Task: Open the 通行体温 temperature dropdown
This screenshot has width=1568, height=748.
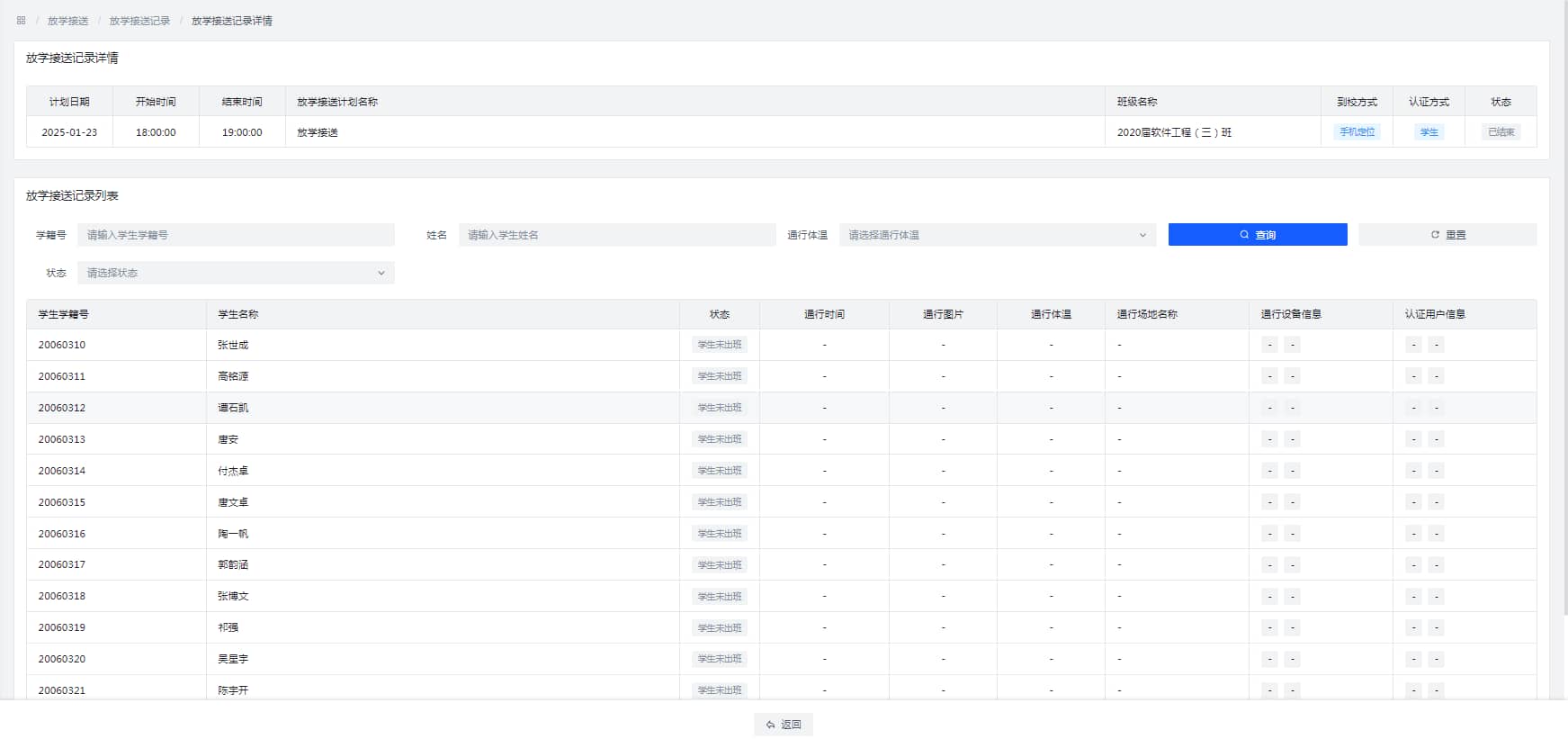Action: pyautogui.click(x=999, y=235)
